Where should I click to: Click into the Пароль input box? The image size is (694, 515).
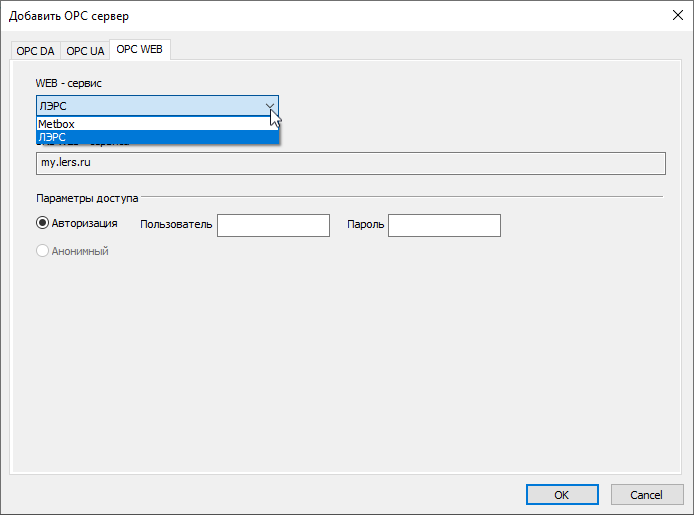[x=444, y=225]
